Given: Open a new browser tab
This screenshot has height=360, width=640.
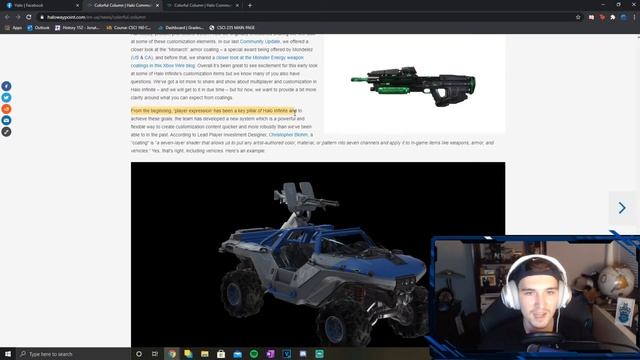Looking at the screenshot, I should (x=250, y=5).
